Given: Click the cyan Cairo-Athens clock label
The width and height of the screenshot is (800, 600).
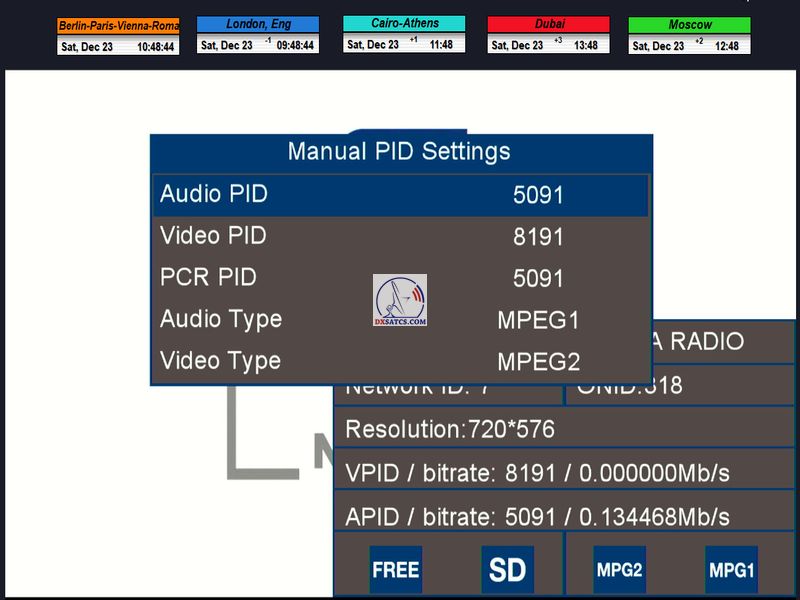Looking at the screenshot, I should (404, 23).
